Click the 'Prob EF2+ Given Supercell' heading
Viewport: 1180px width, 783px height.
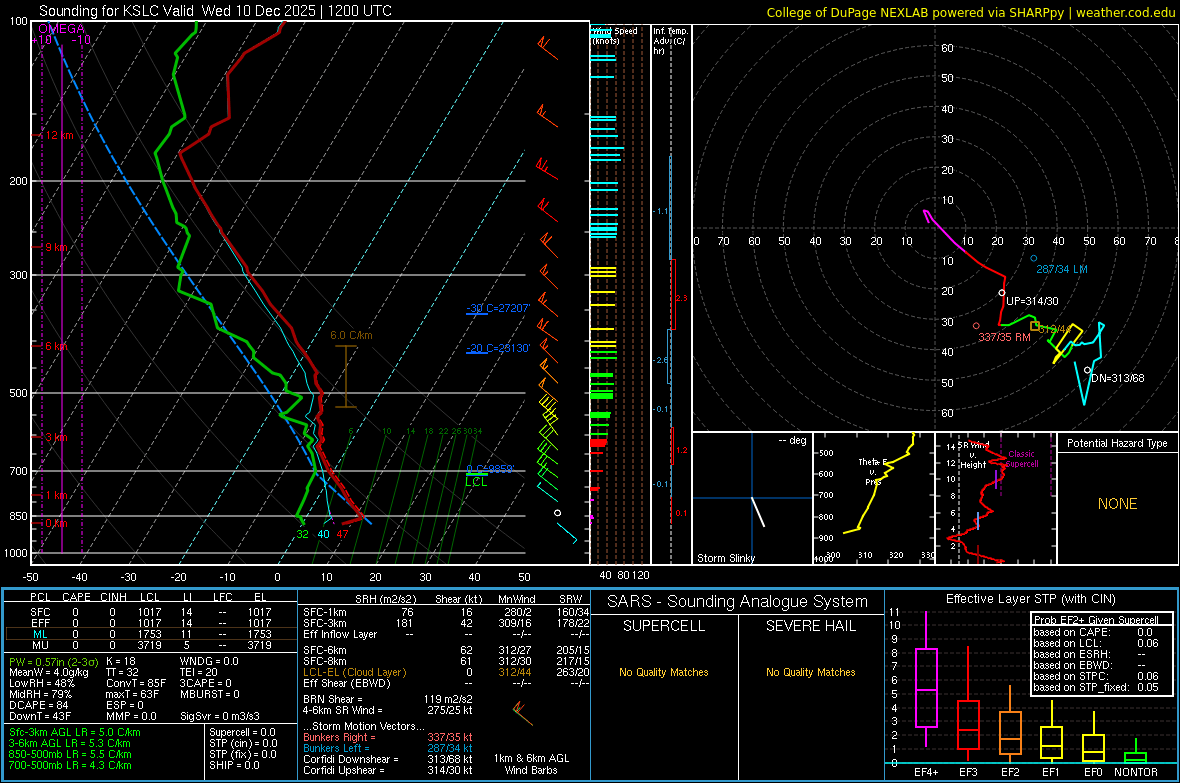pyautogui.click(x=1096, y=620)
